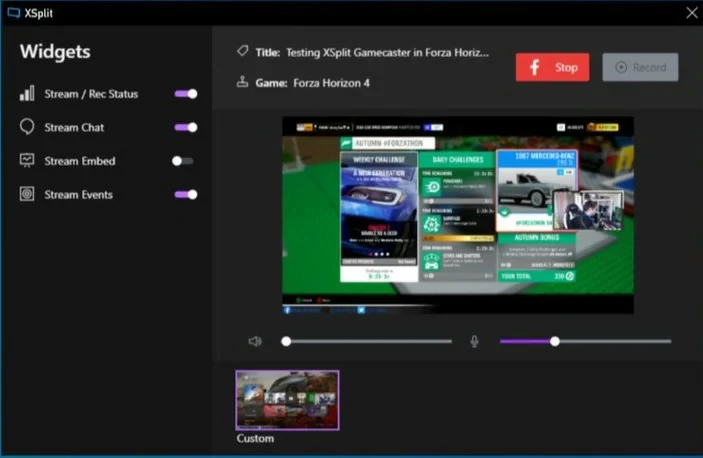
Task: Click the Widgets heading
Action: point(55,52)
